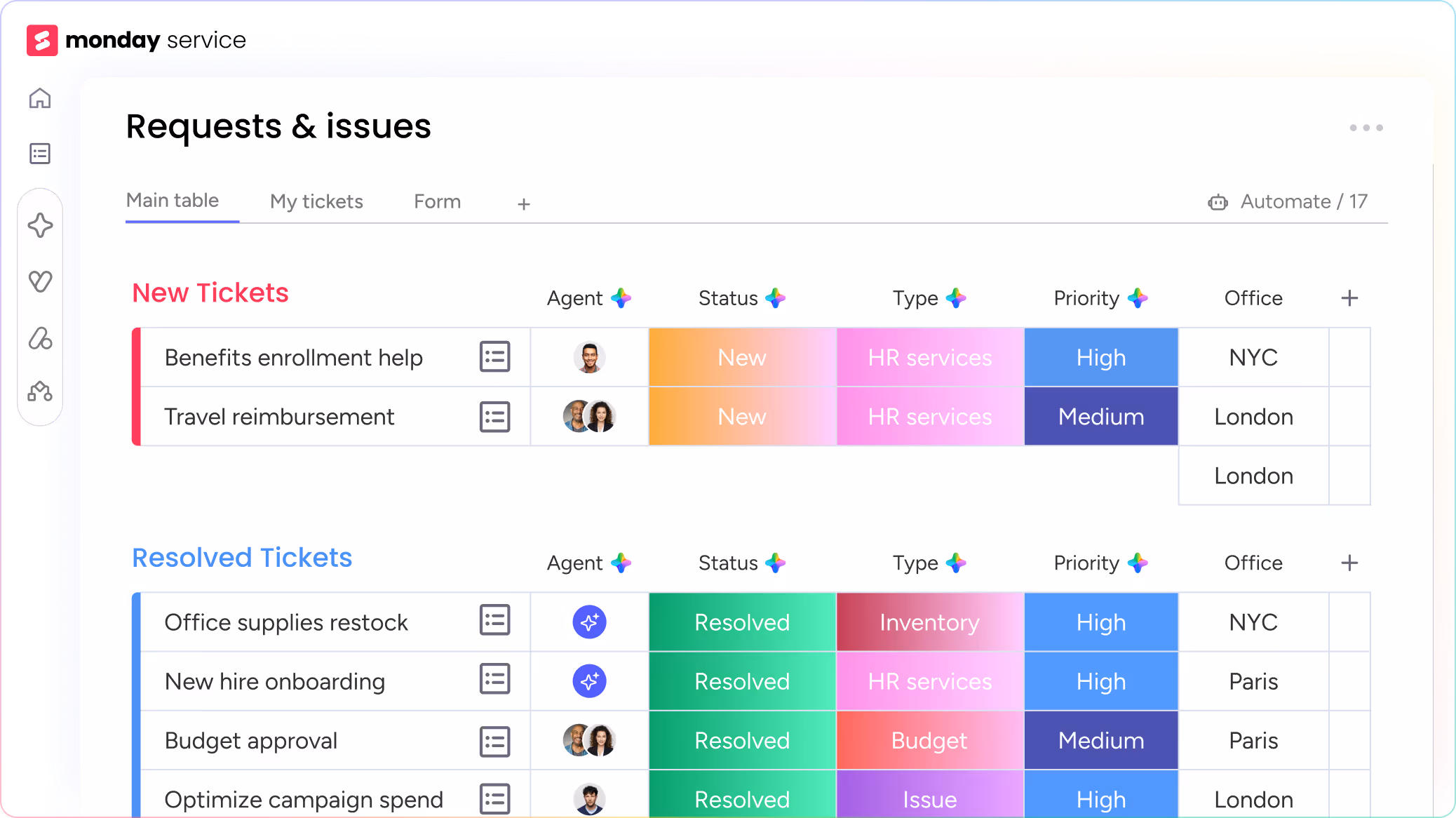Viewport: 1456px width, 818px height.
Task: Add a new view with plus tab
Action: (523, 204)
